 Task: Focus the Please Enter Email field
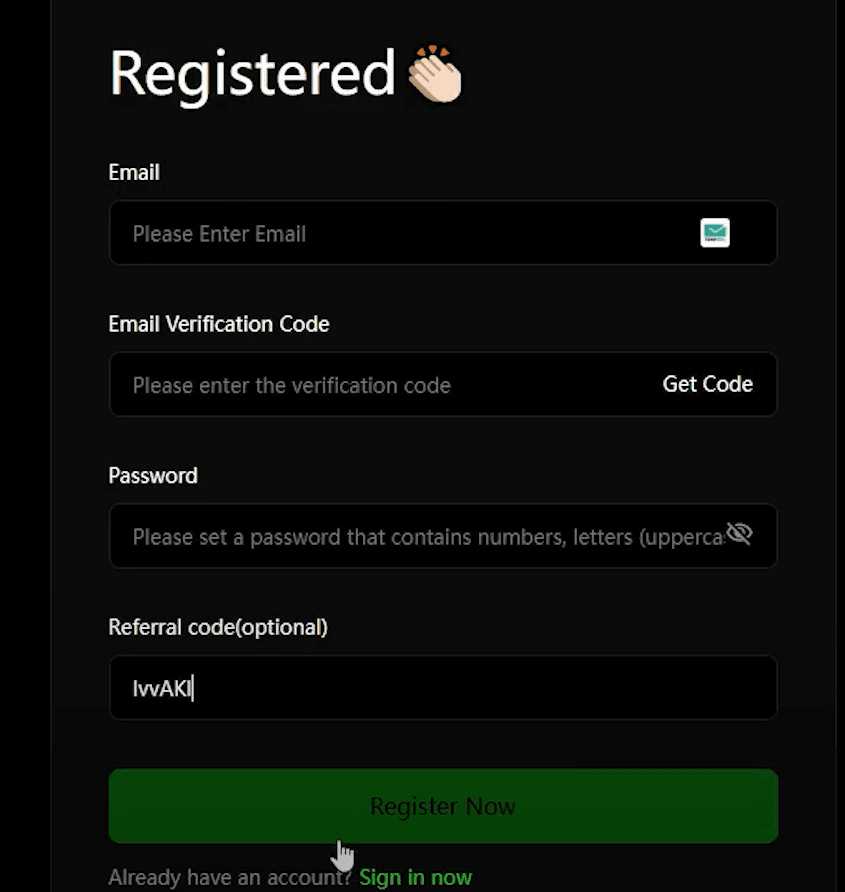pyautogui.click(x=443, y=233)
